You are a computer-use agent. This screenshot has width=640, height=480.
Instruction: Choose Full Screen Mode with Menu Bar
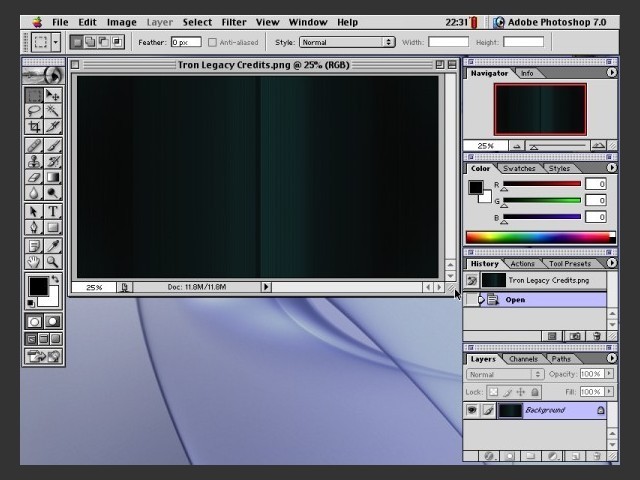(43, 339)
